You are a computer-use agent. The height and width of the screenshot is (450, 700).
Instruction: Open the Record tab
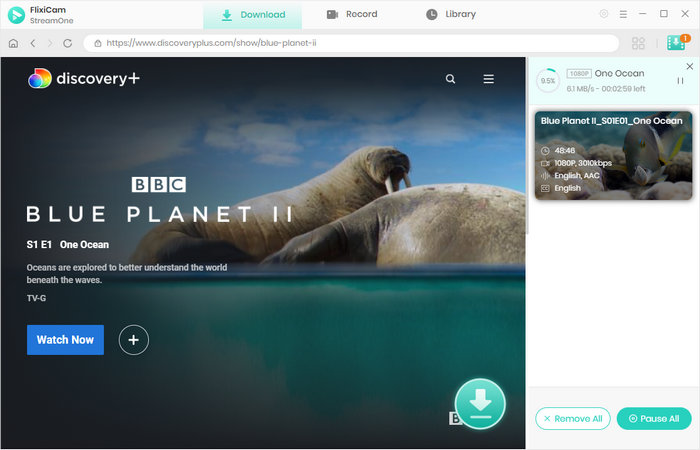click(x=352, y=14)
